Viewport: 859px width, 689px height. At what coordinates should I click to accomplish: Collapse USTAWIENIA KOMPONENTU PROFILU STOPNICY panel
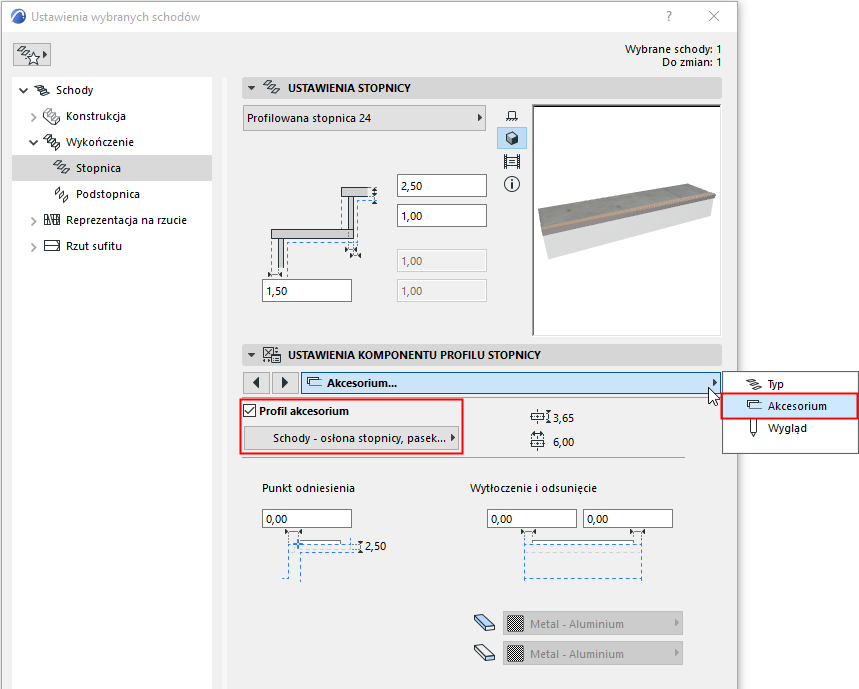[251, 355]
